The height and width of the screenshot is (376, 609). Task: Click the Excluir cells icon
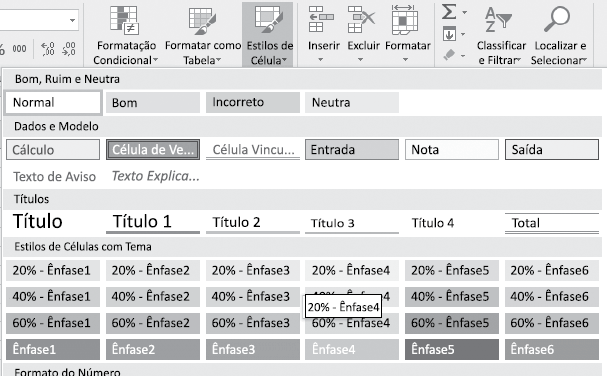361,19
